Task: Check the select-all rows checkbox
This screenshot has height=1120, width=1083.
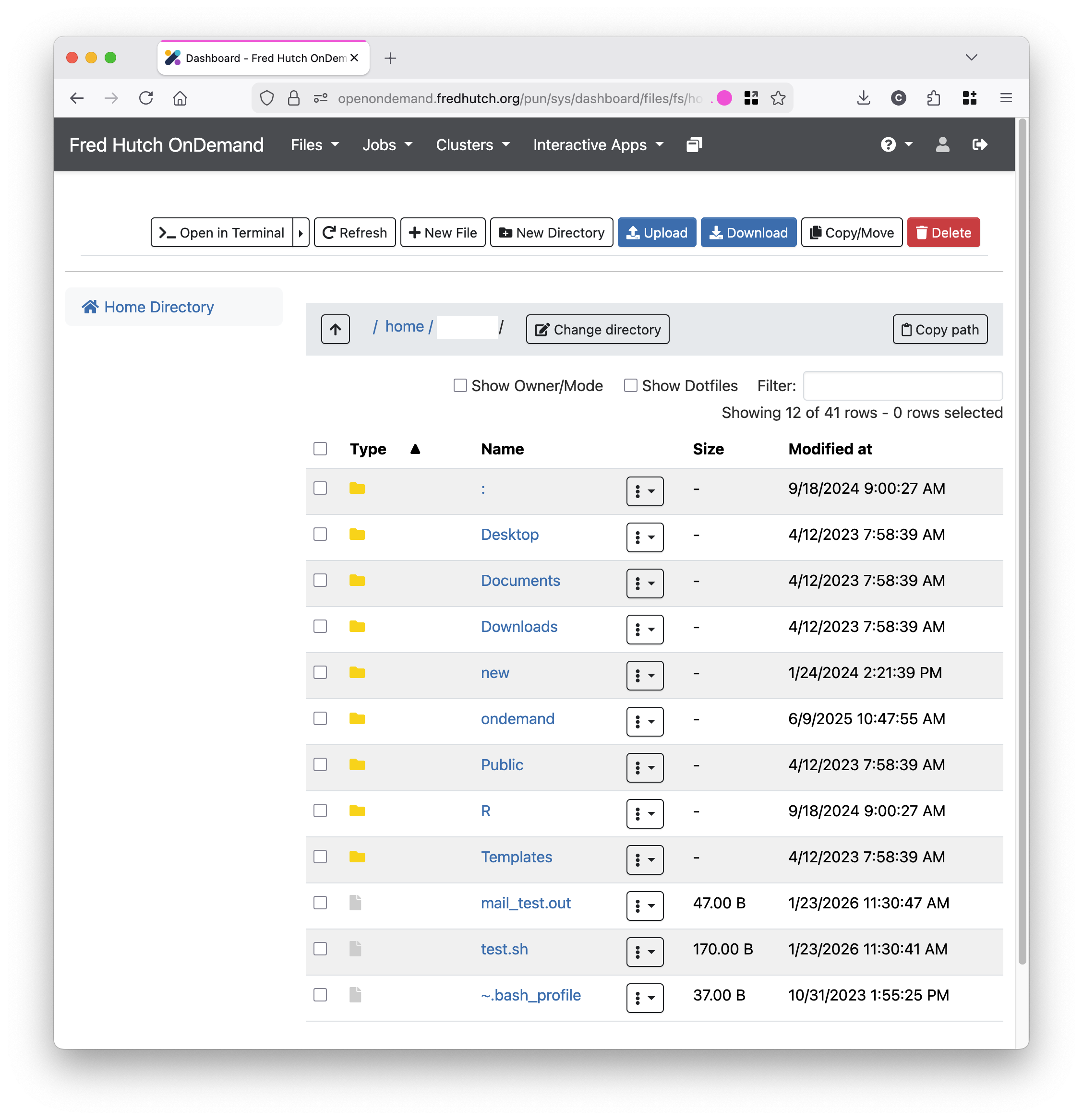Action: pyautogui.click(x=320, y=449)
